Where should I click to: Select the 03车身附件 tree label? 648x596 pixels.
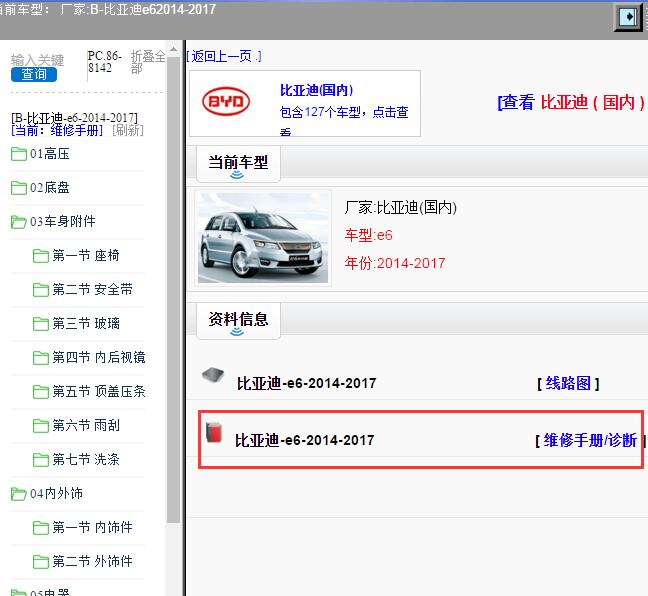pos(62,222)
